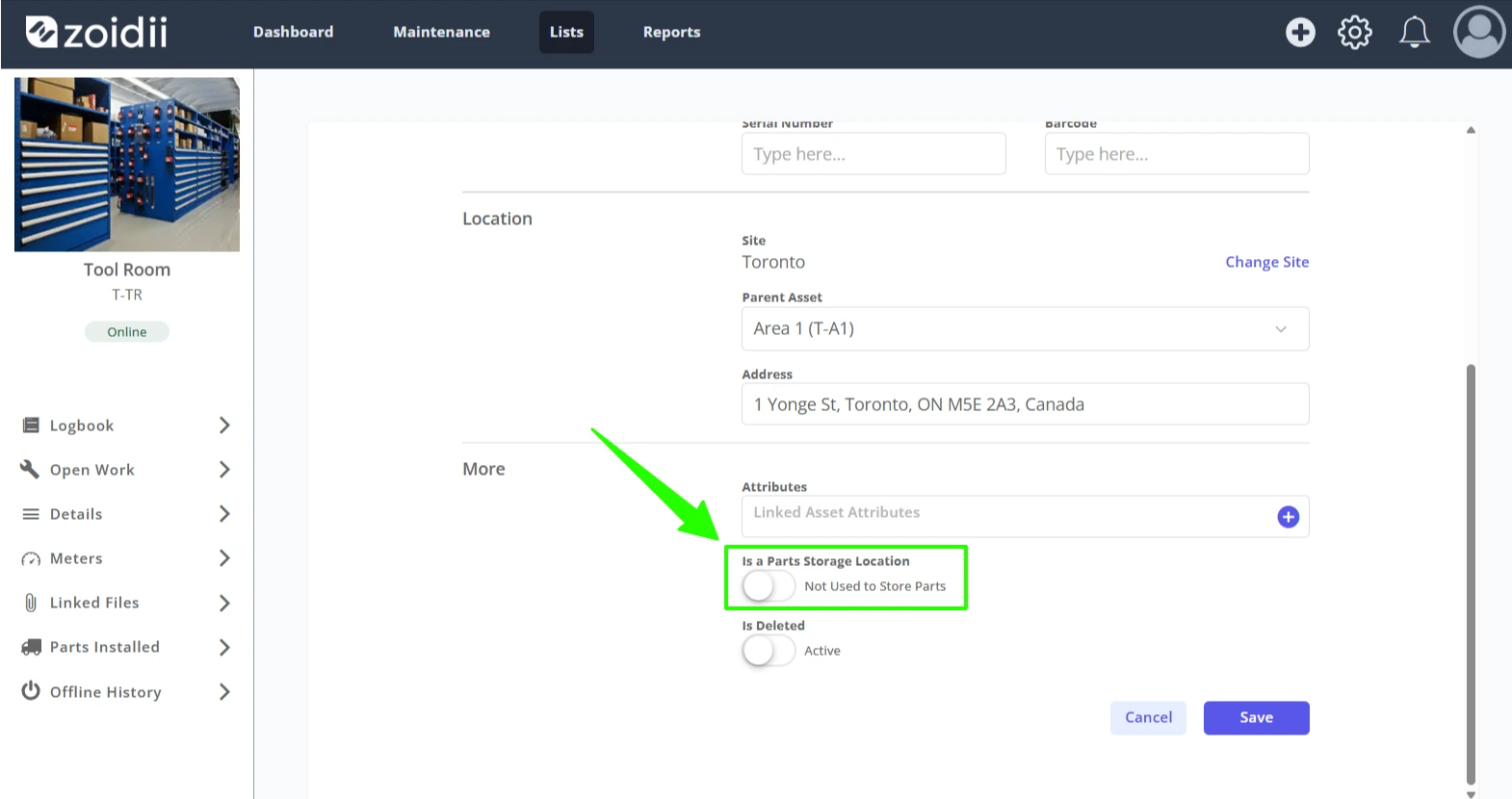Expand the Offline History section chevron
Image resolution: width=1512 pixels, height=799 pixels.
coord(224,691)
